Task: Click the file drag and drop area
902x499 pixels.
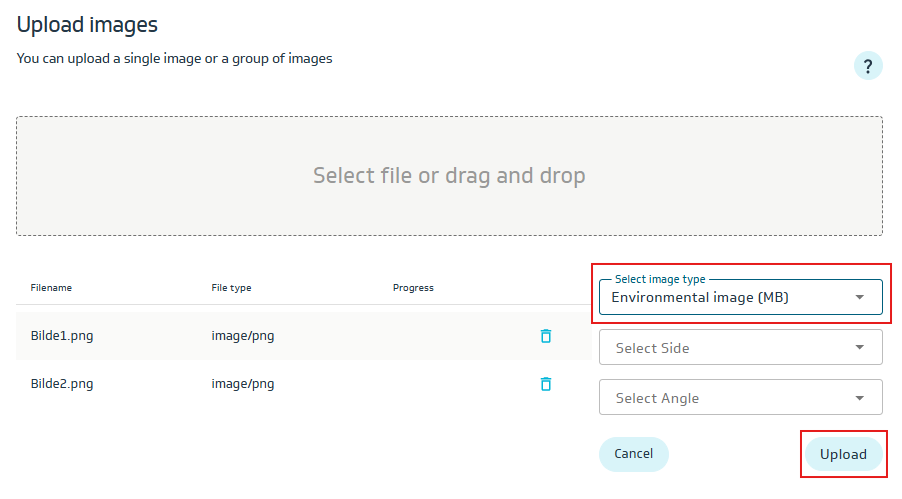Action: point(449,176)
